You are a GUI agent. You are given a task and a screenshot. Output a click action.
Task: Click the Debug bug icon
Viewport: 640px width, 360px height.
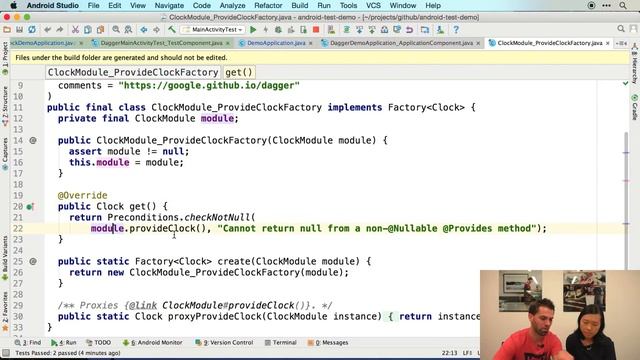278,29
